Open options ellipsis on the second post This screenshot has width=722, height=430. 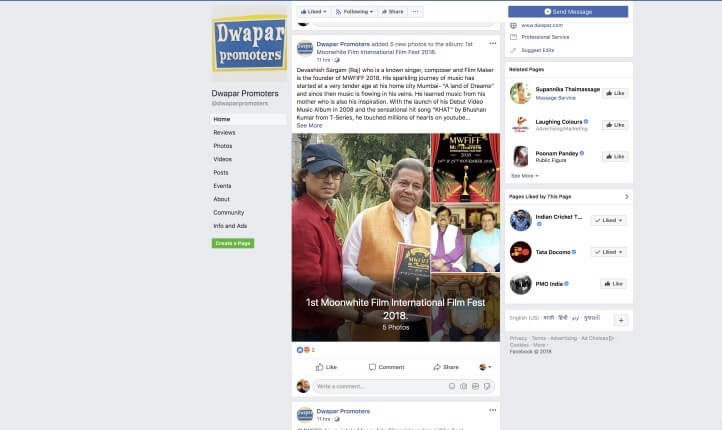click(x=493, y=410)
